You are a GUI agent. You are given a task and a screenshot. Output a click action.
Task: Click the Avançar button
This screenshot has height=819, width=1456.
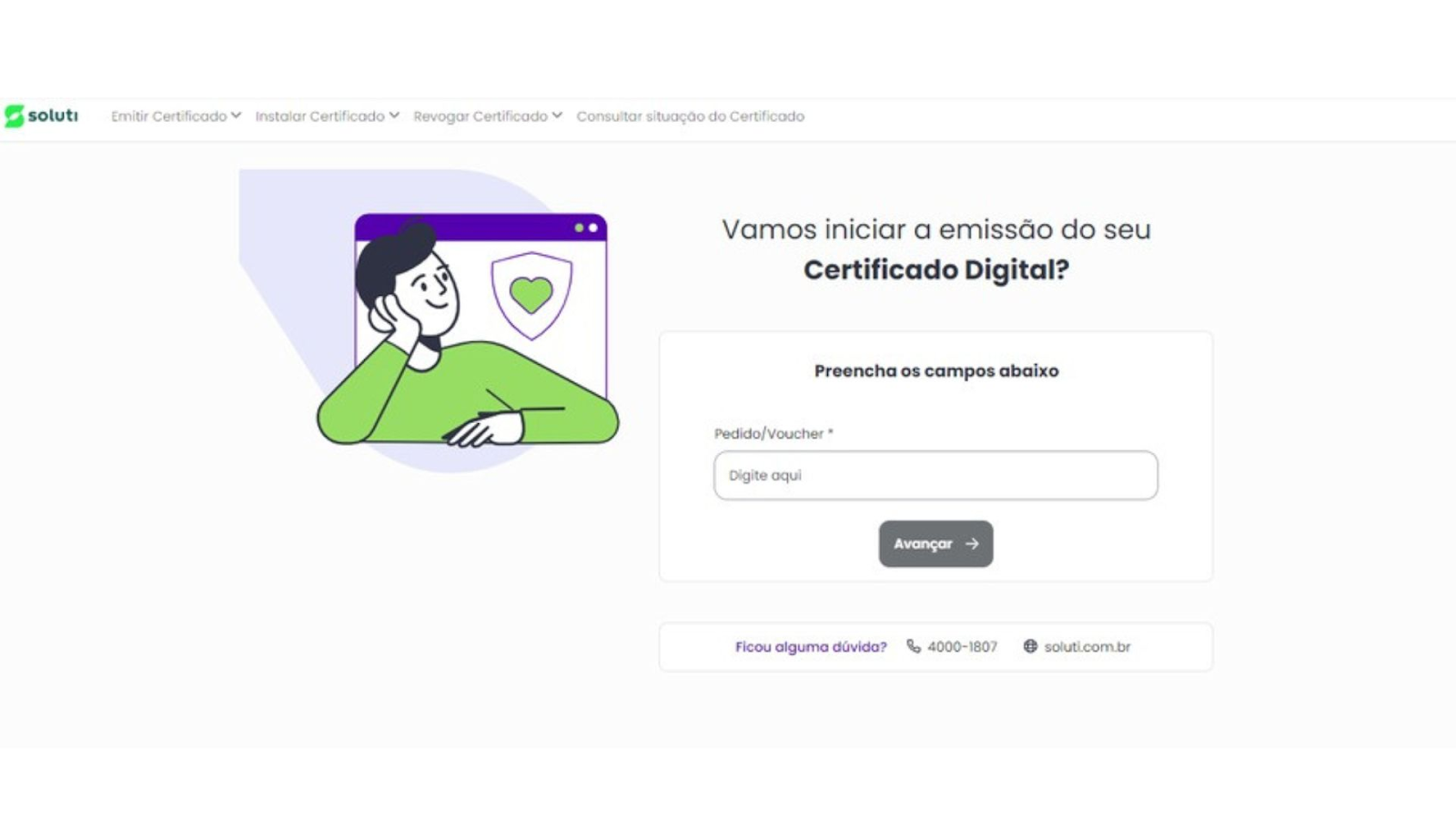tap(935, 543)
